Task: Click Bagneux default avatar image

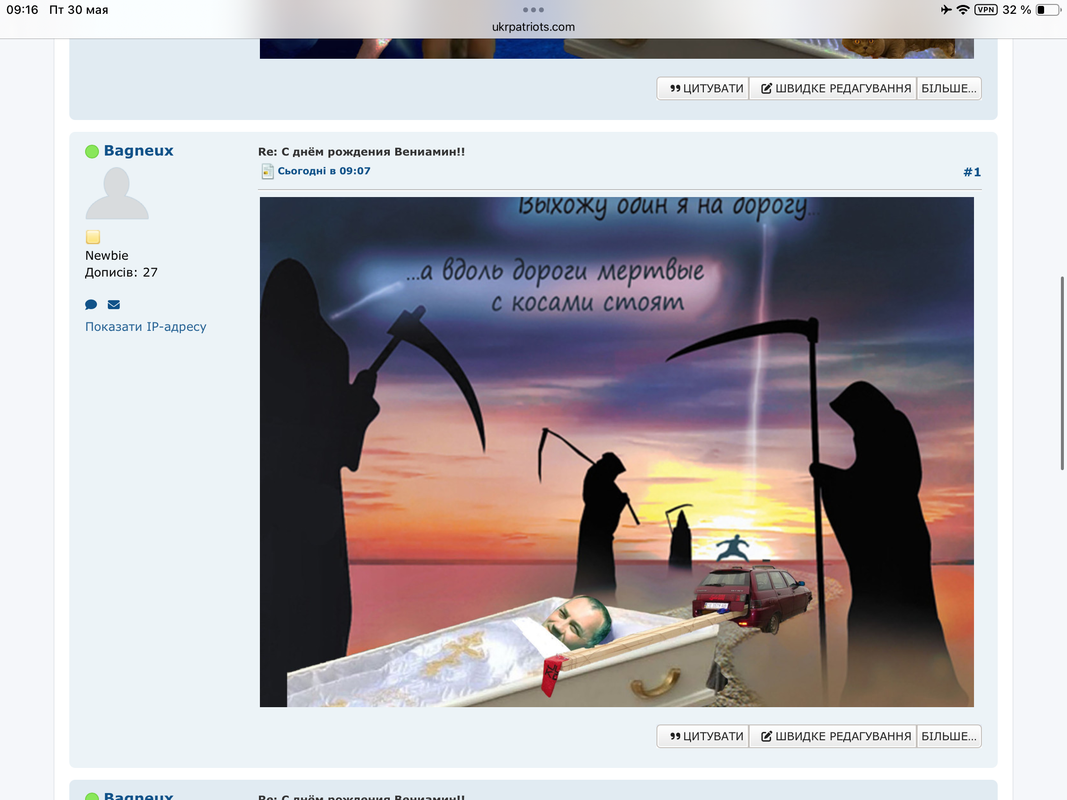Action: [117, 194]
